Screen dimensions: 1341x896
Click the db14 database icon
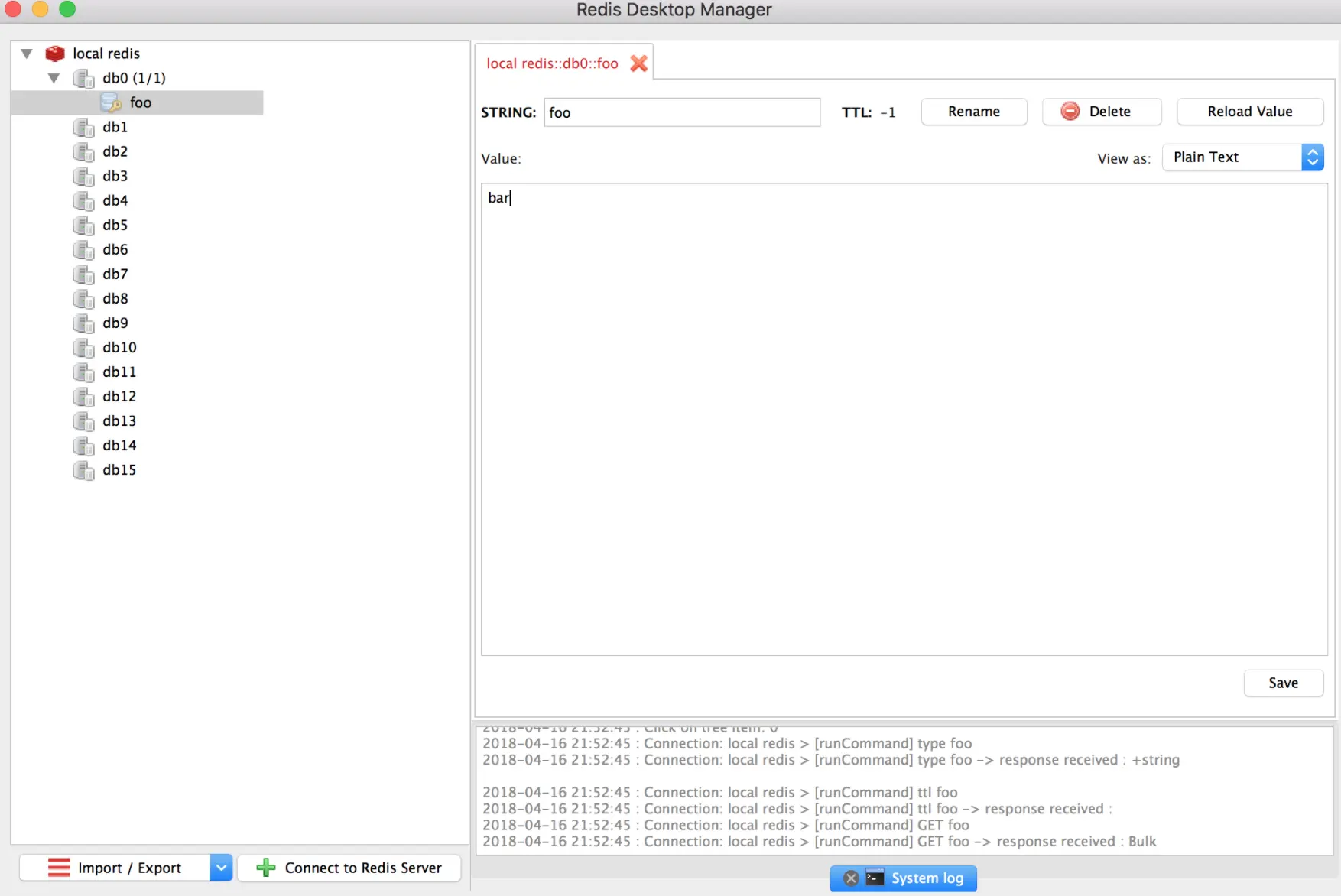83,445
